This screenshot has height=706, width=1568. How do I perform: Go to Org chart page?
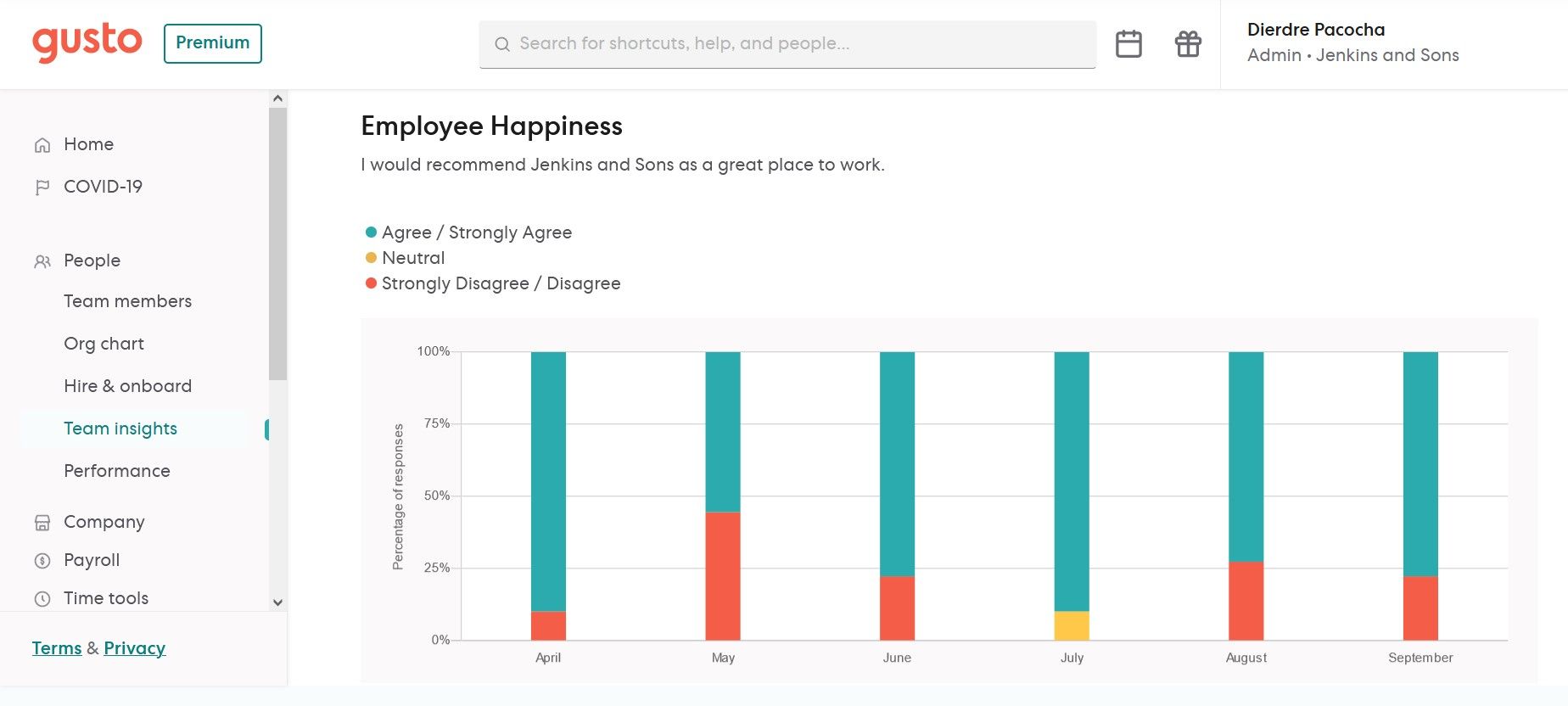[x=104, y=344]
